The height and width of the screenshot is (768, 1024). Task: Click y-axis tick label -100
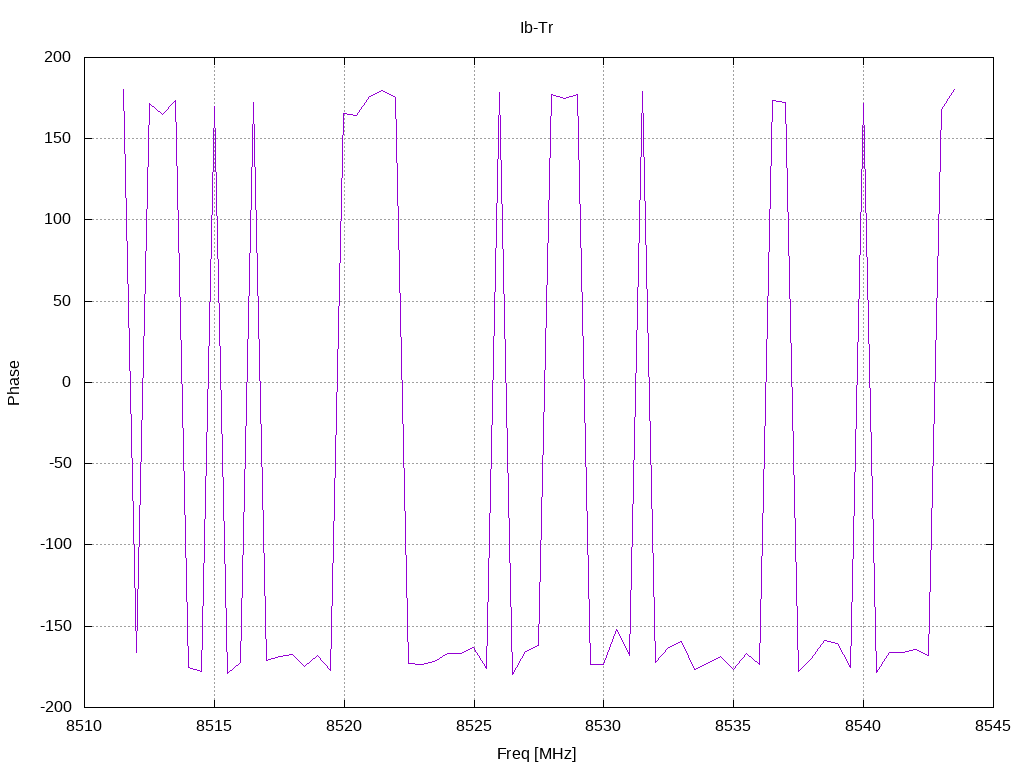[x=56, y=544]
